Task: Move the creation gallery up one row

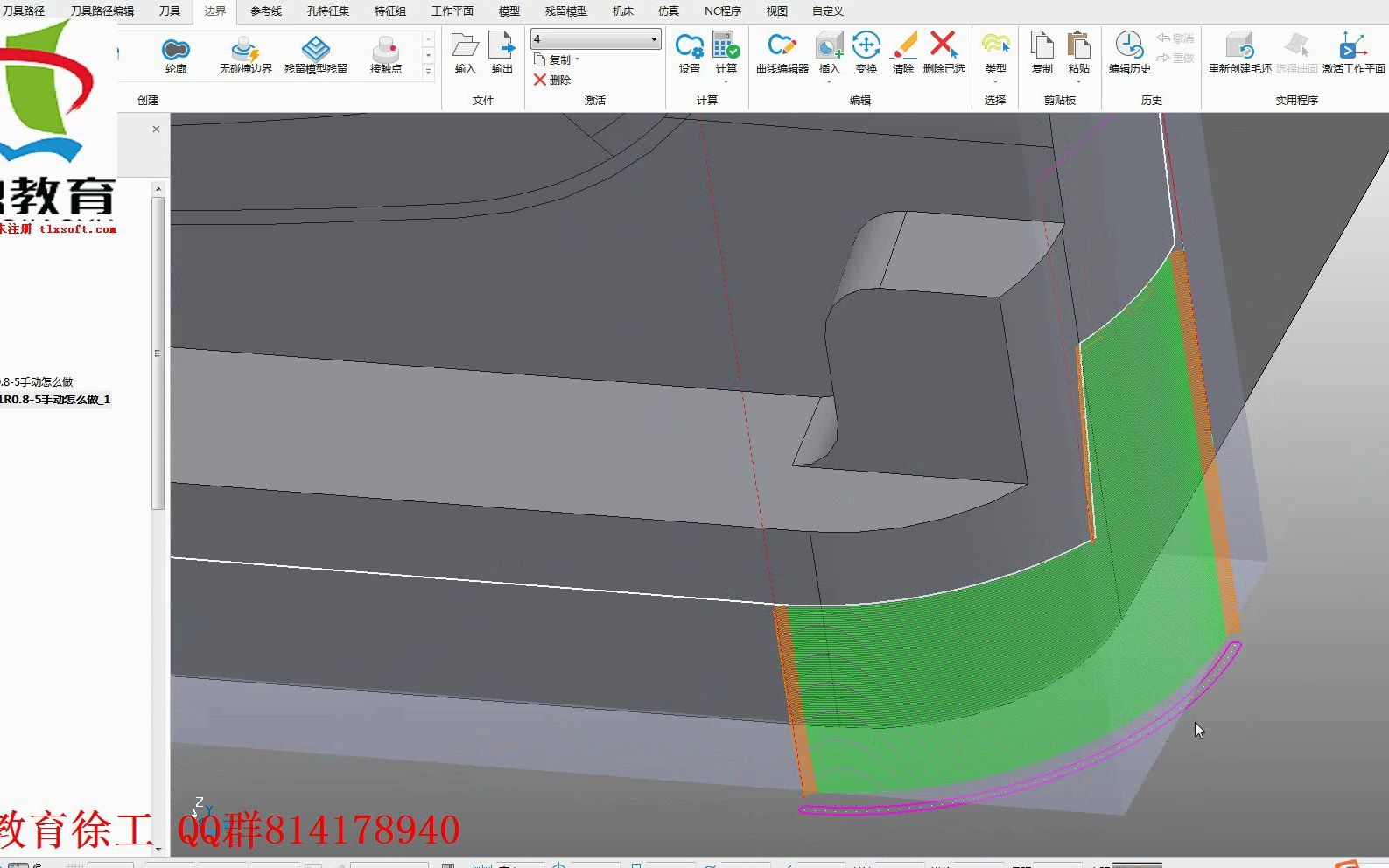Action: tap(428, 39)
